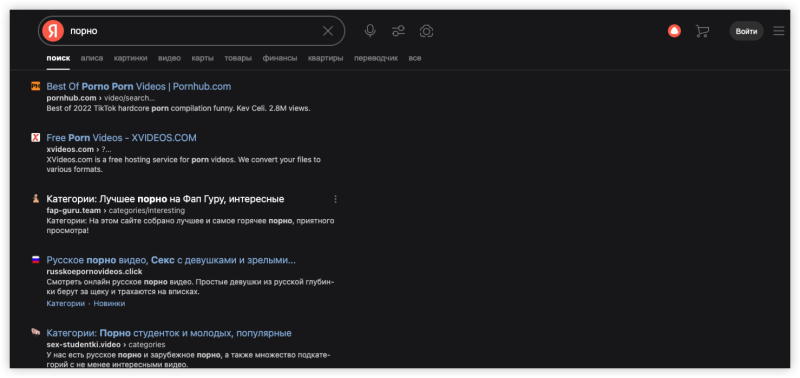
Task: Switch to the товары tab
Action: (238, 58)
